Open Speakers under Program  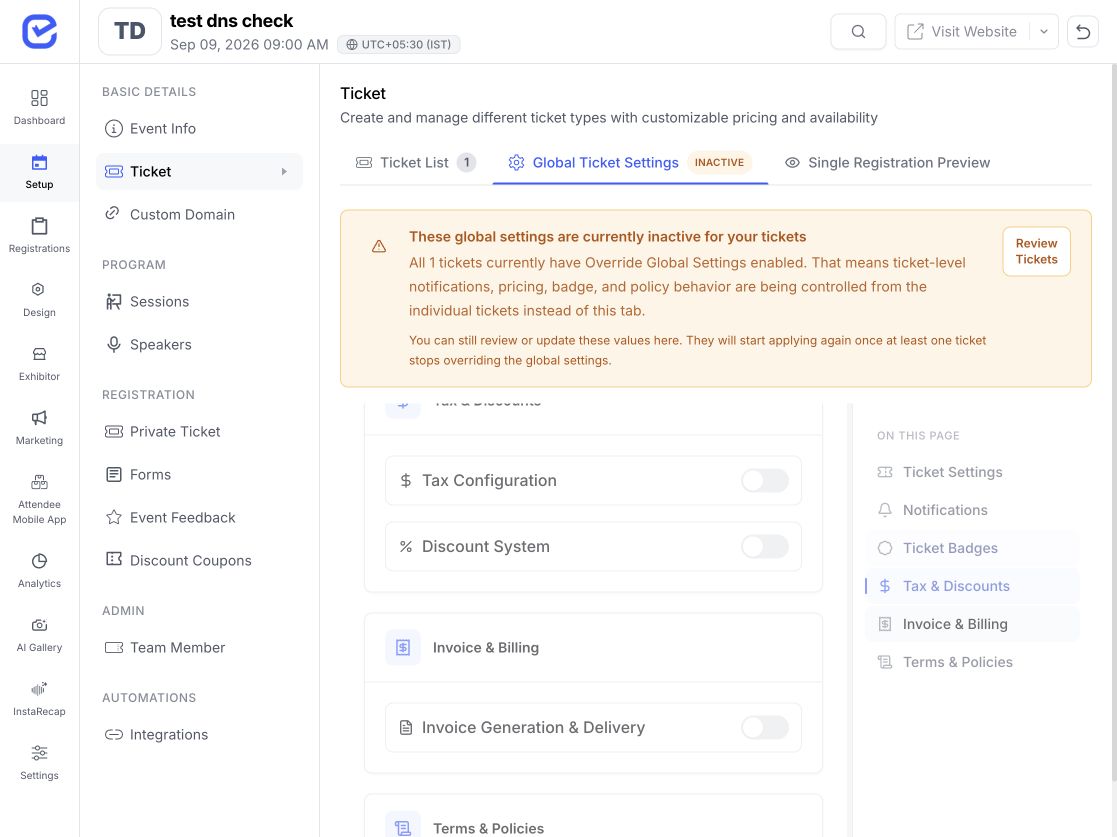click(199, 345)
